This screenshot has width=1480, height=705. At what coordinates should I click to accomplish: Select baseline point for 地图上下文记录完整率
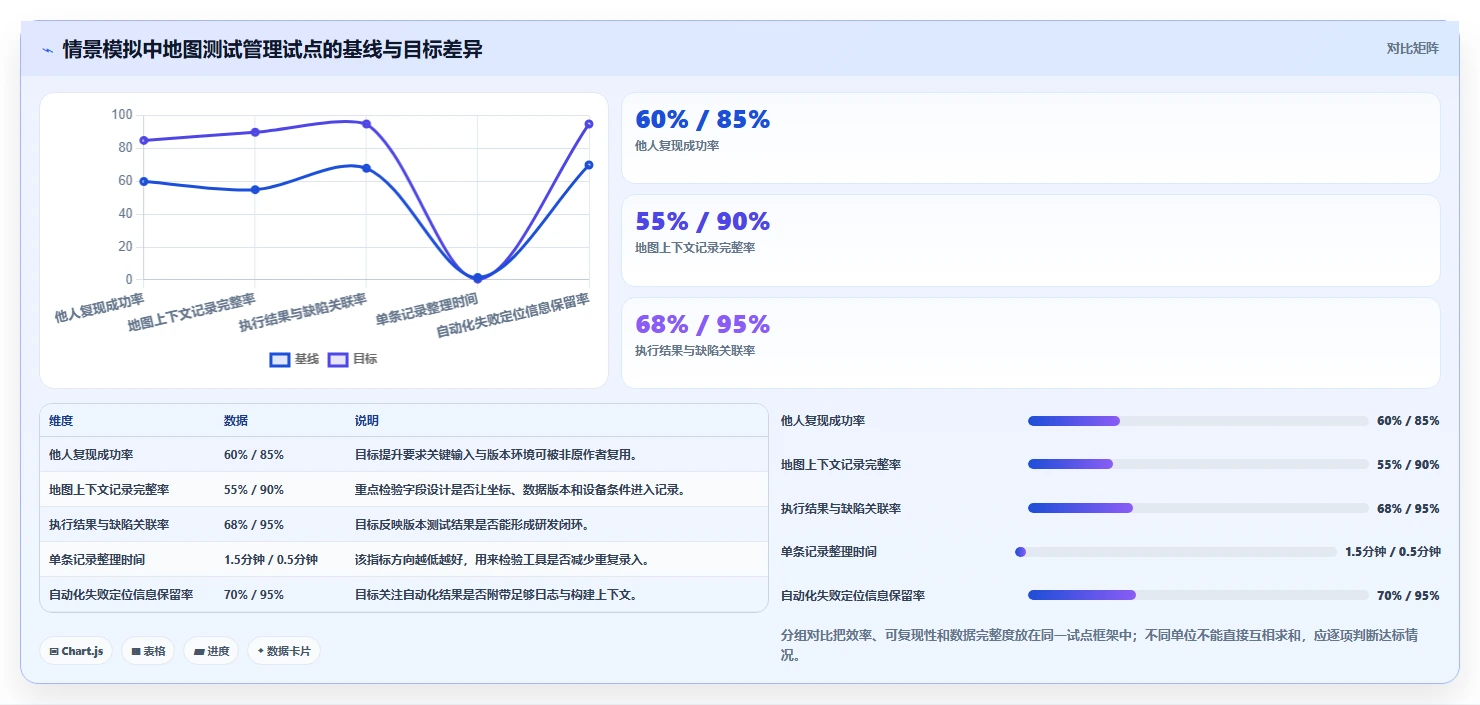click(255, 189)
